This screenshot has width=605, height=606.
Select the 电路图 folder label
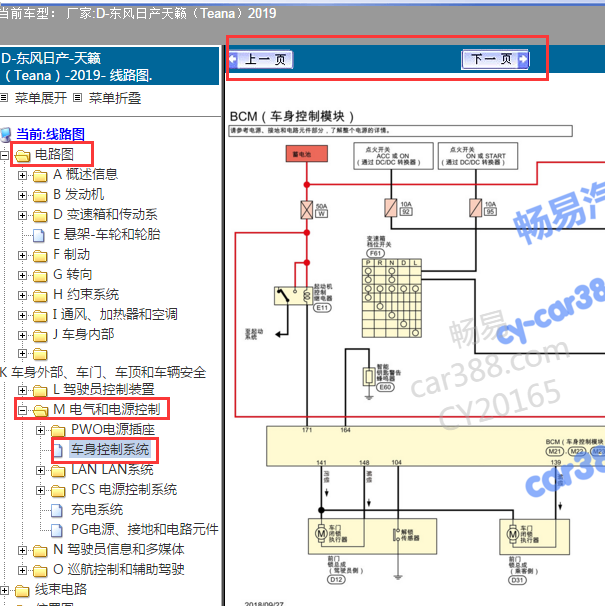[54, 155]
